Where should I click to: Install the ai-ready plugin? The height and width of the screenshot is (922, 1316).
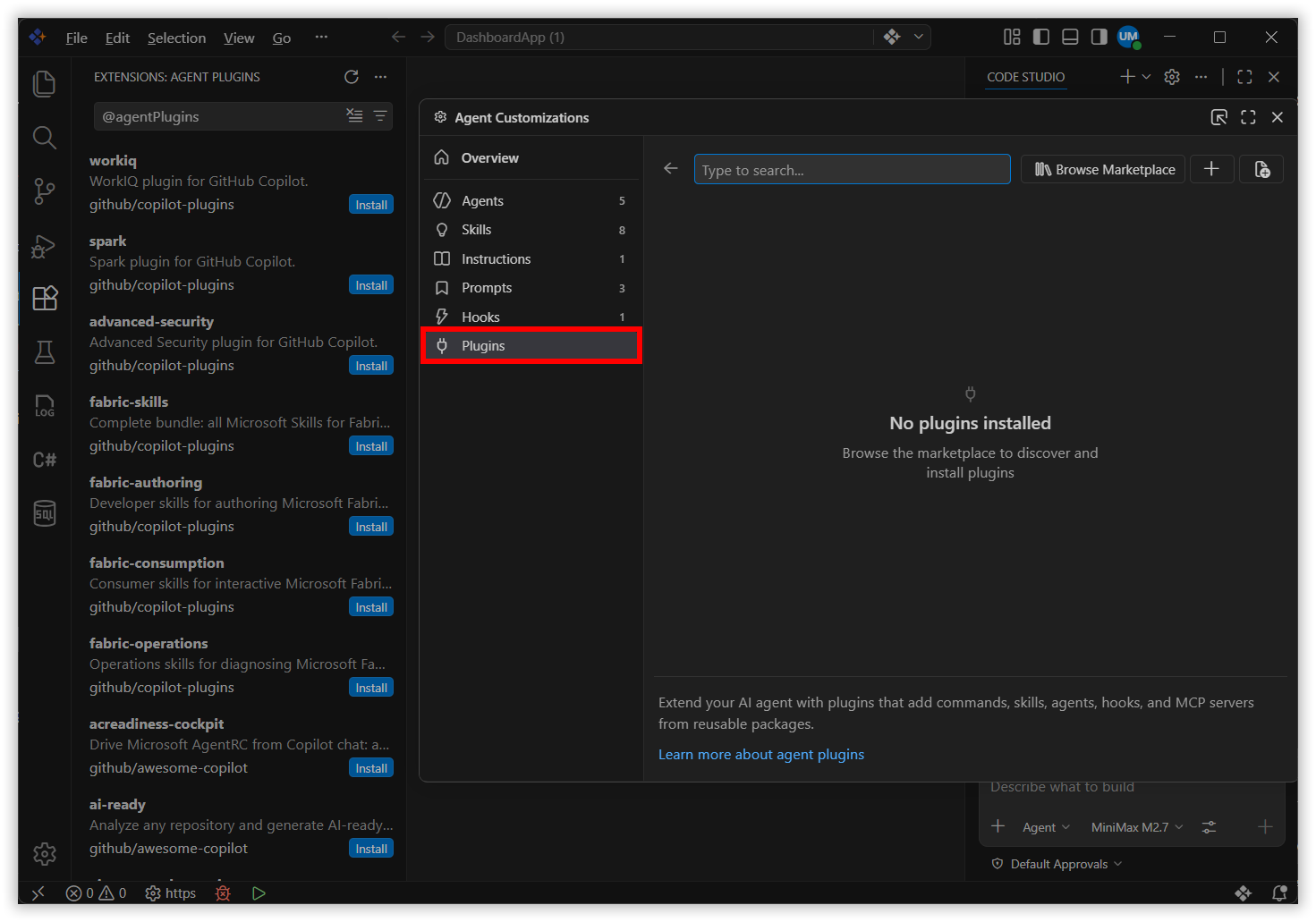click(371, 849)
